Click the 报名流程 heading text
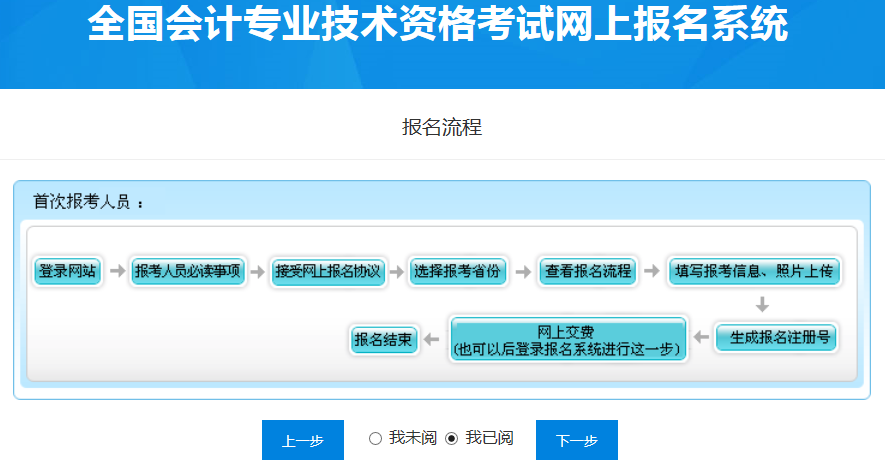Image resolution: width=885 pixels, height=465 pixels. pos(442,127)
